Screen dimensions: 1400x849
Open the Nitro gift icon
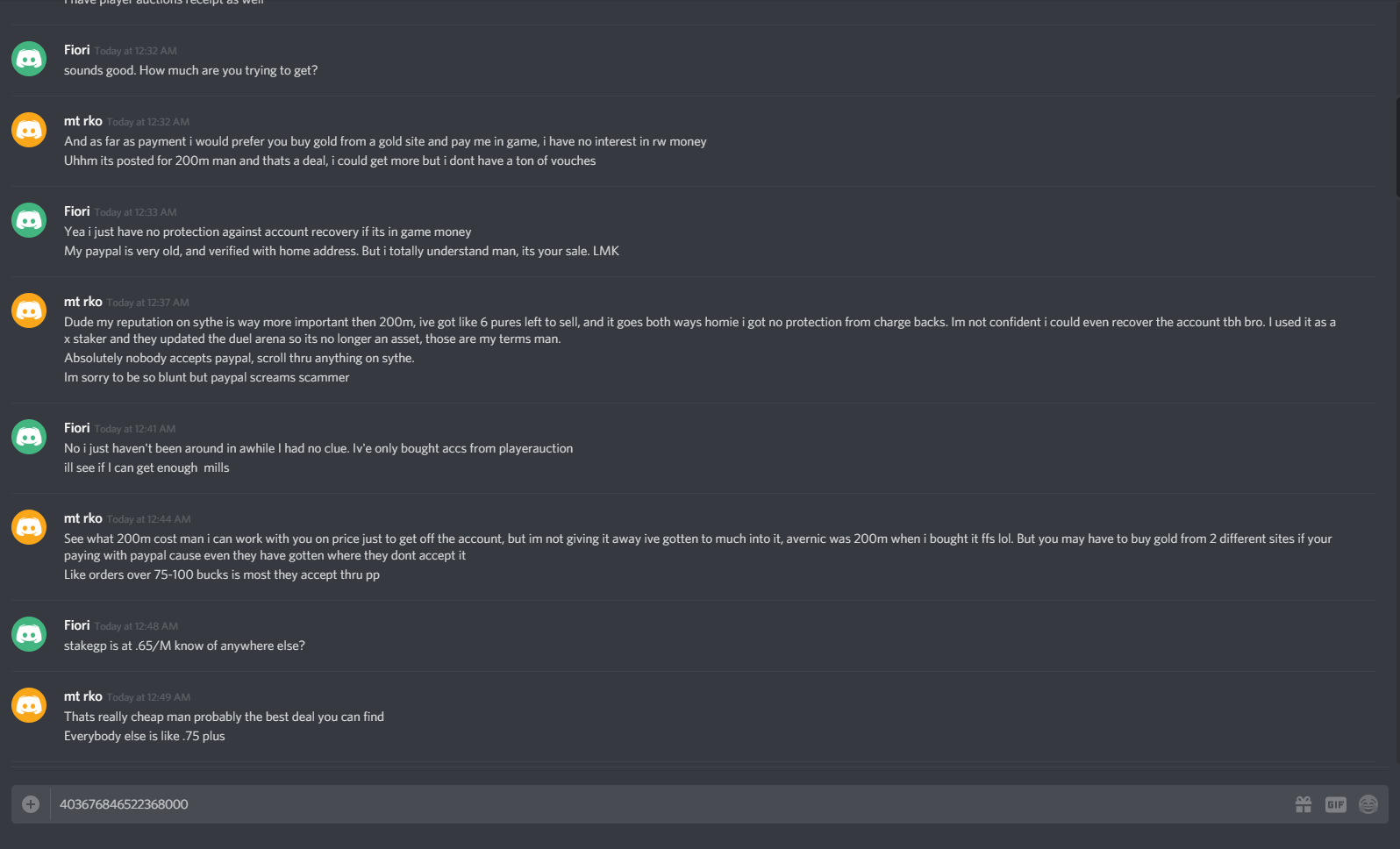pyautogui.click(x=1304, y=804)
